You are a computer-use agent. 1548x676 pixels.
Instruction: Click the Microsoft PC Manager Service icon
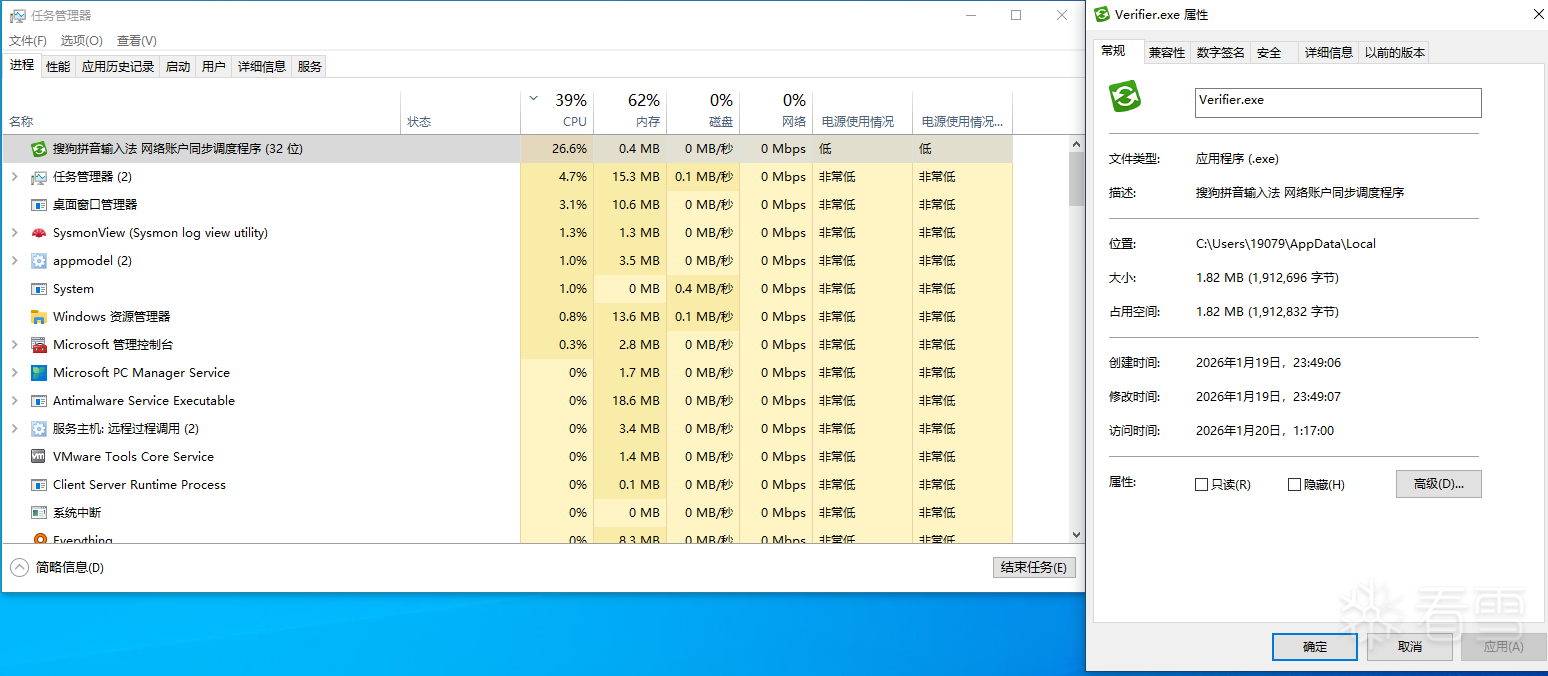click(39, 373)
